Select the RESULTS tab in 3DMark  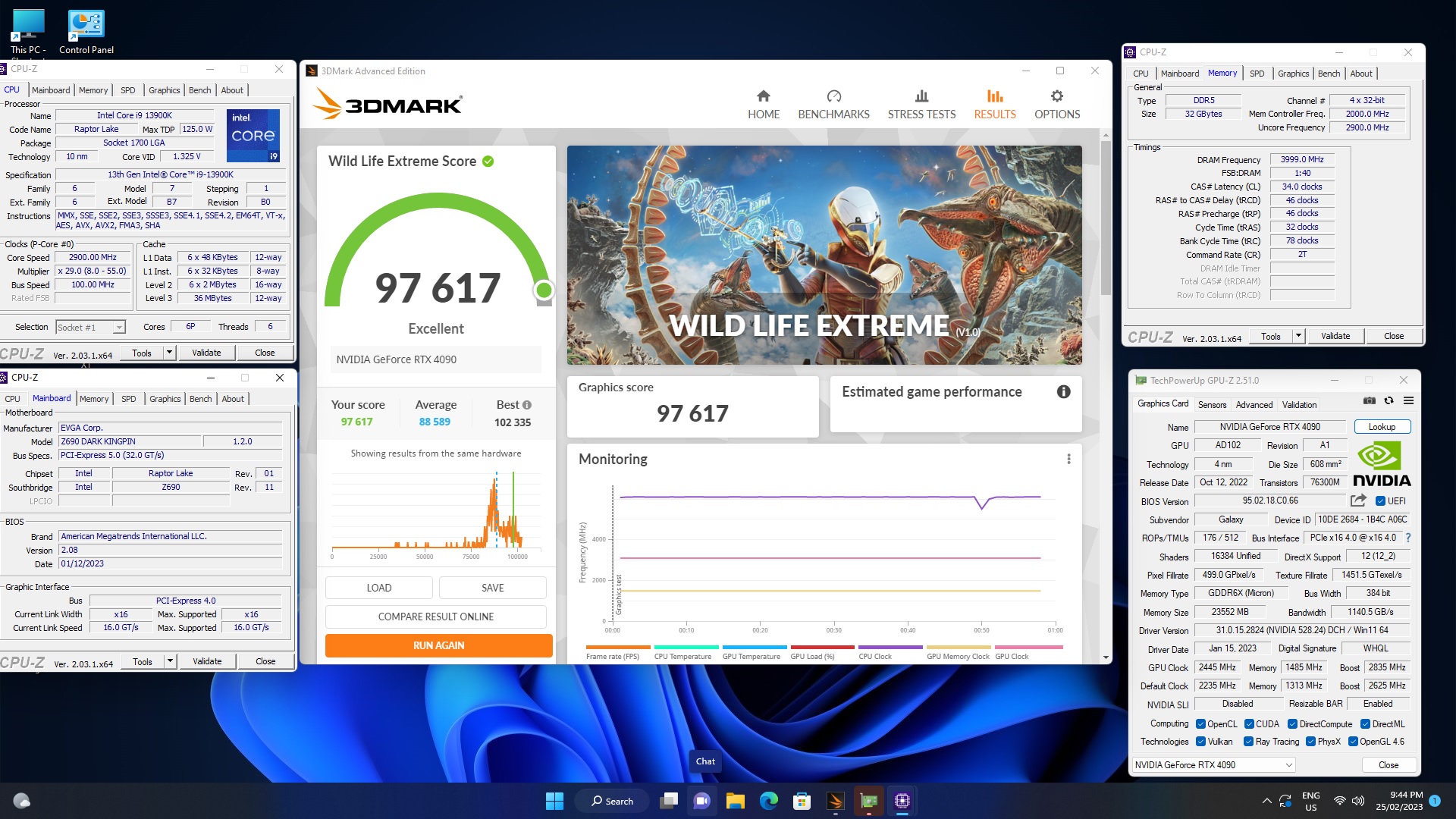coord(994,105)
